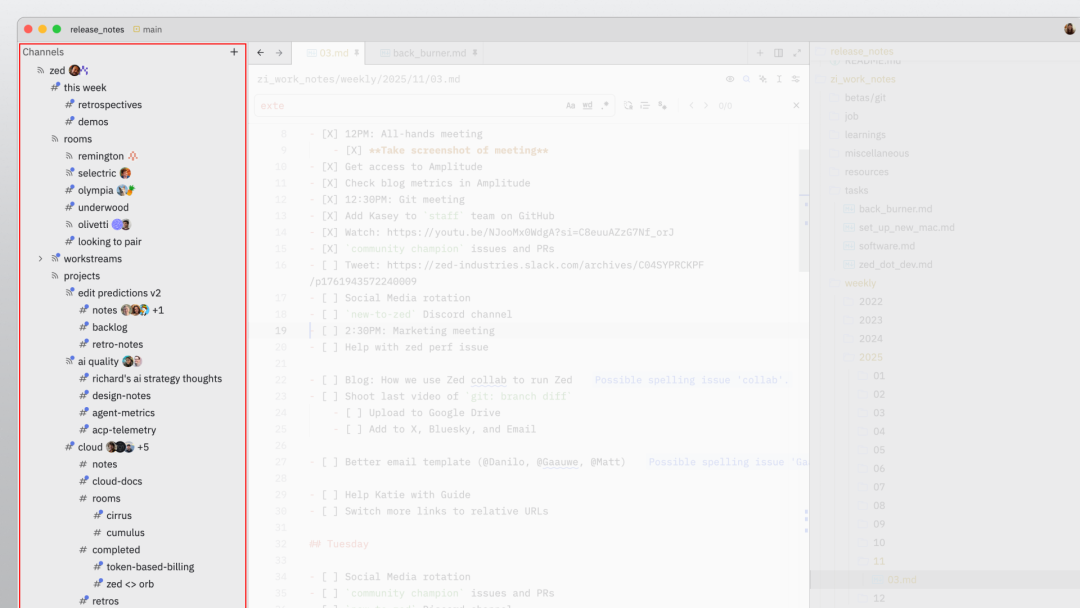The height and width of the screenshot is (608, 1080).
Task: Click the file path breadcrumb zi_work_notes/weekly/2025/11/03.md
Action: click(358, 79)
